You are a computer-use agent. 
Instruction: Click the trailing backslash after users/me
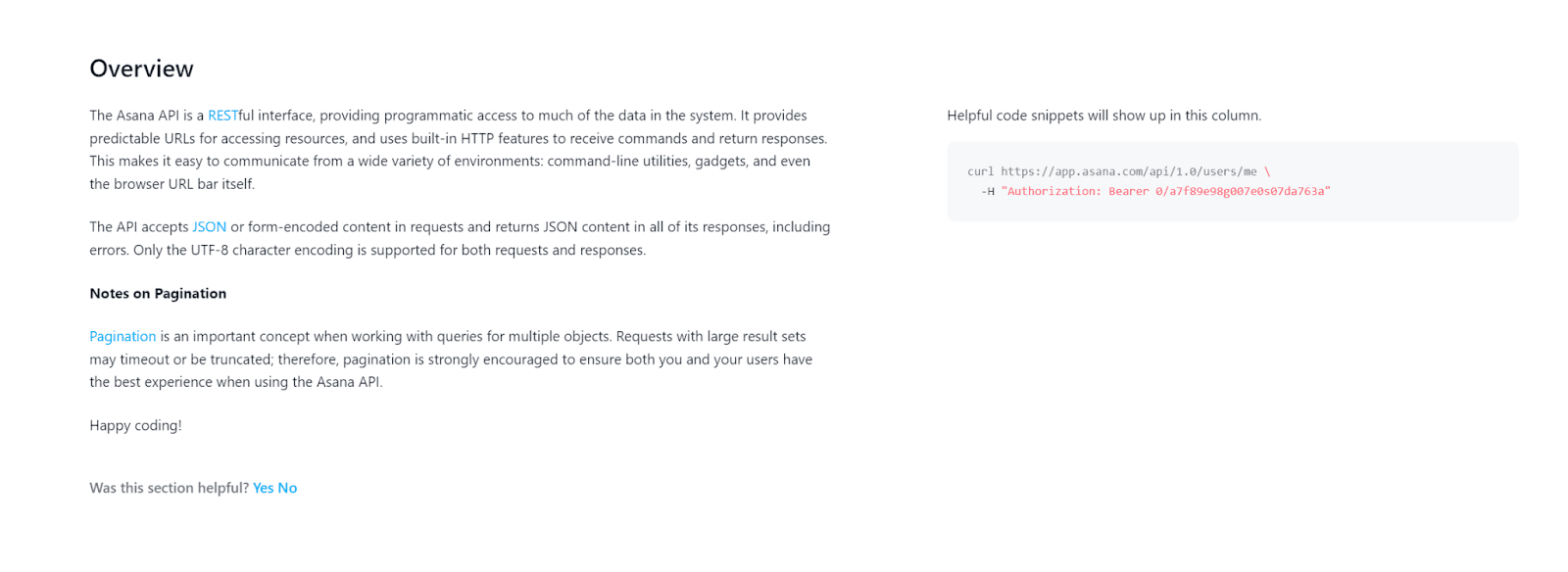pos(1267,171)
